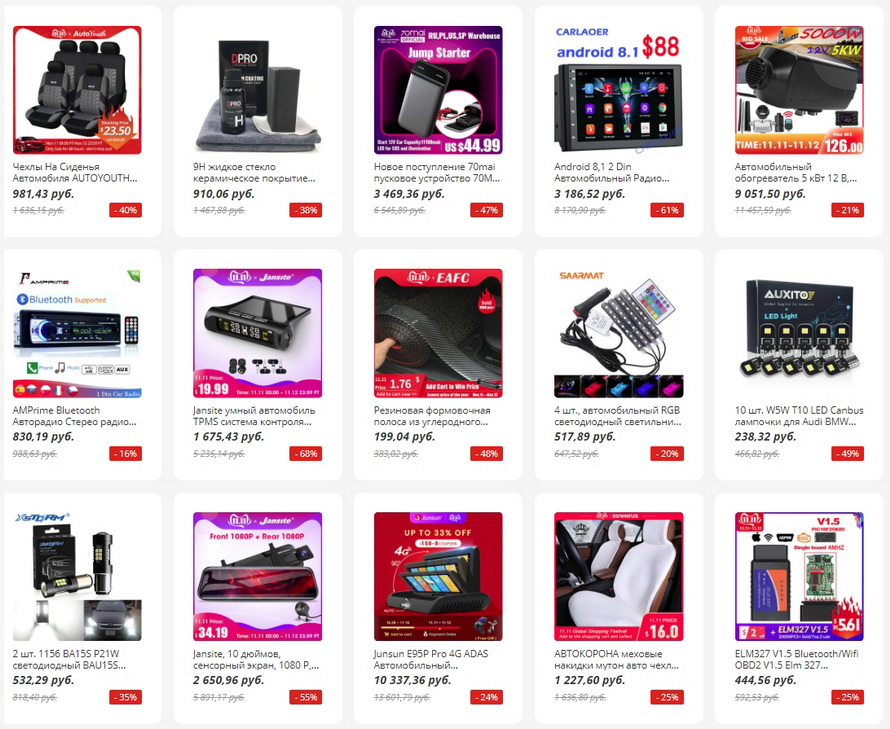Select the 1 227,60 руб. price of fur seat covers
The width and height of the screenshot is (890, 729).
tap(589, 680)
